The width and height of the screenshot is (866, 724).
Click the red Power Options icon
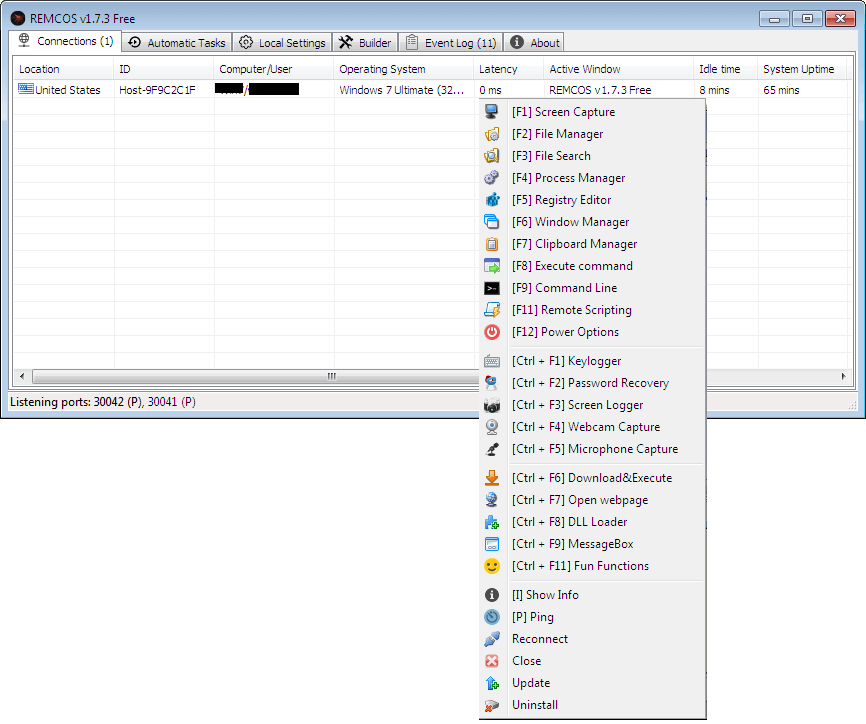(492, 332)
